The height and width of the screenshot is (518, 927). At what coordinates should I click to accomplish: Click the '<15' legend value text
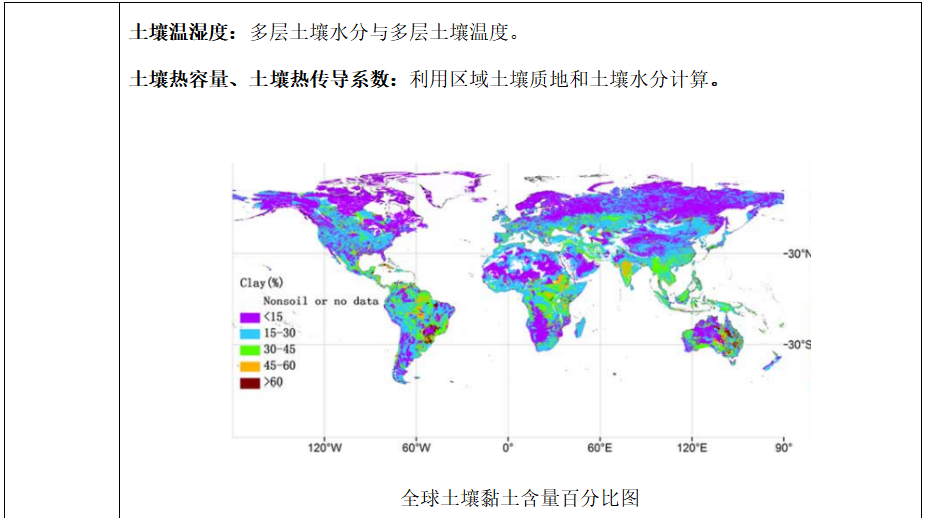point(273,317)
